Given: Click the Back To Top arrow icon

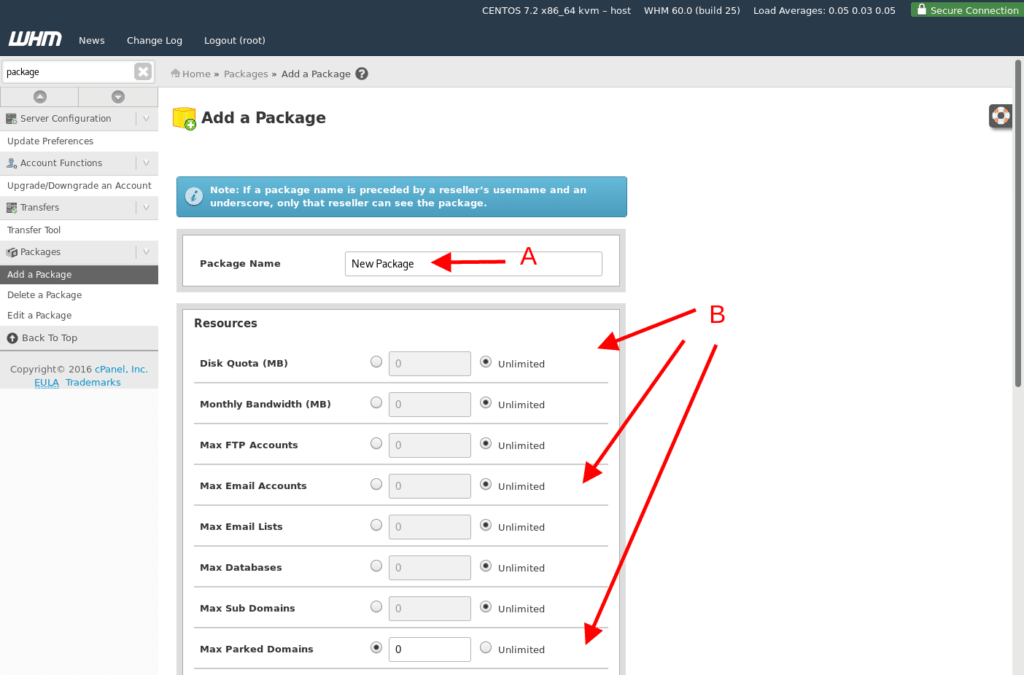Looking at the screenshot, I should (12, 338).
